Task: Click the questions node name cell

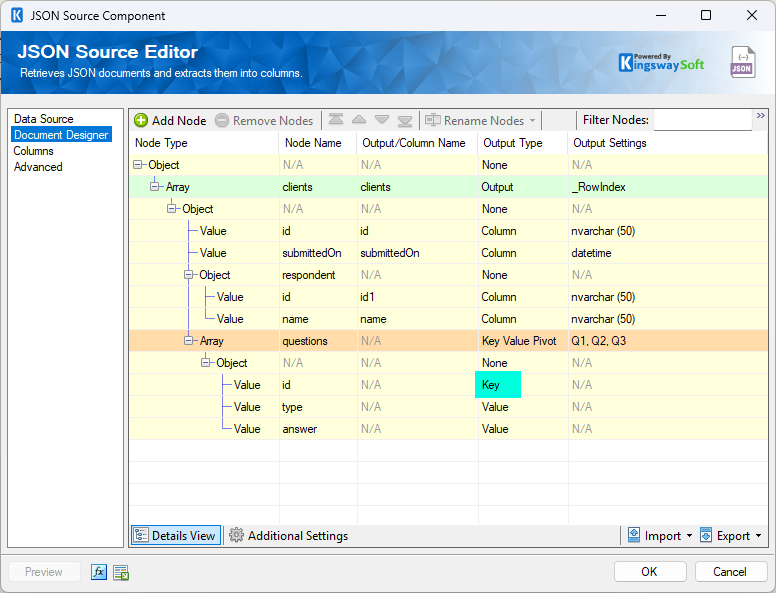Action: (x=318, y=341)
